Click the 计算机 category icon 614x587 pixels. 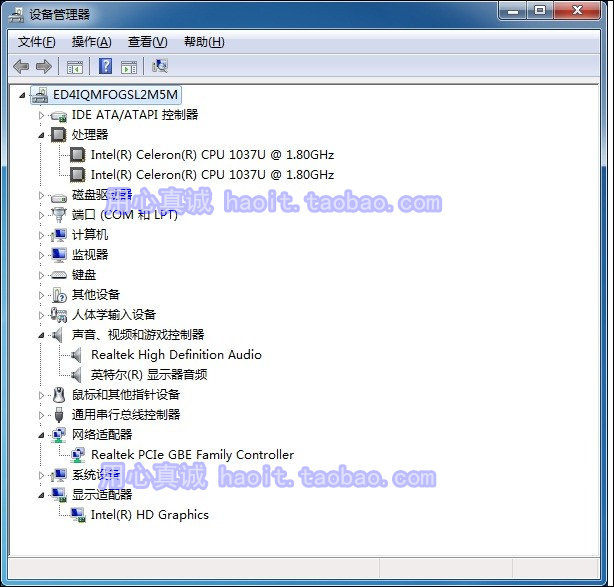click(x=59, y=235)
